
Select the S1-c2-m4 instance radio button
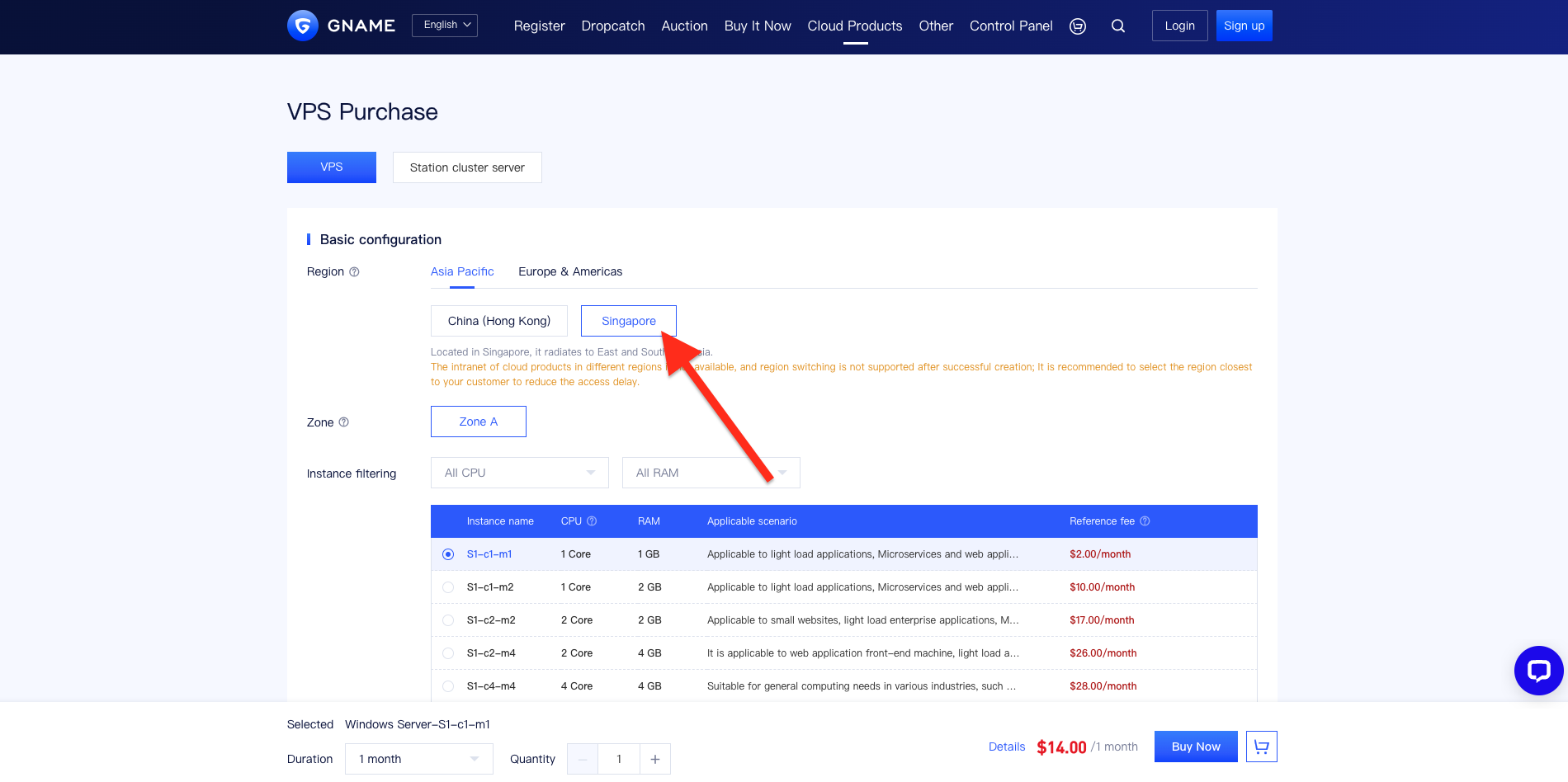[448, 653]
